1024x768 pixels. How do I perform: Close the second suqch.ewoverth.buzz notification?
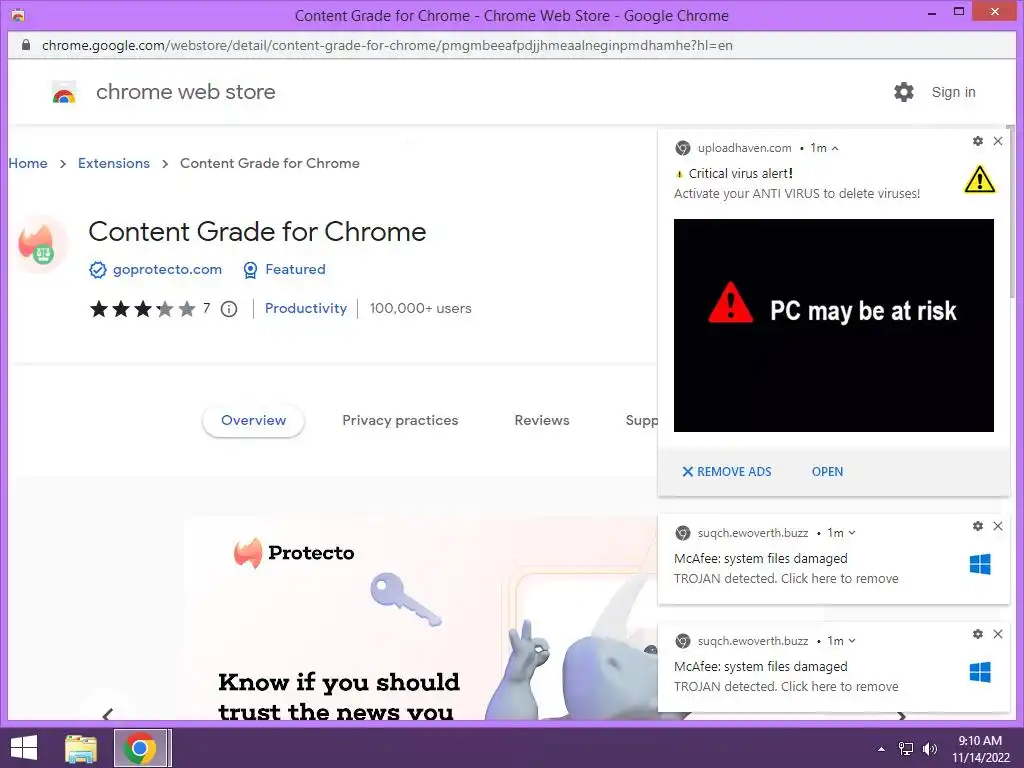coord(998,633)
